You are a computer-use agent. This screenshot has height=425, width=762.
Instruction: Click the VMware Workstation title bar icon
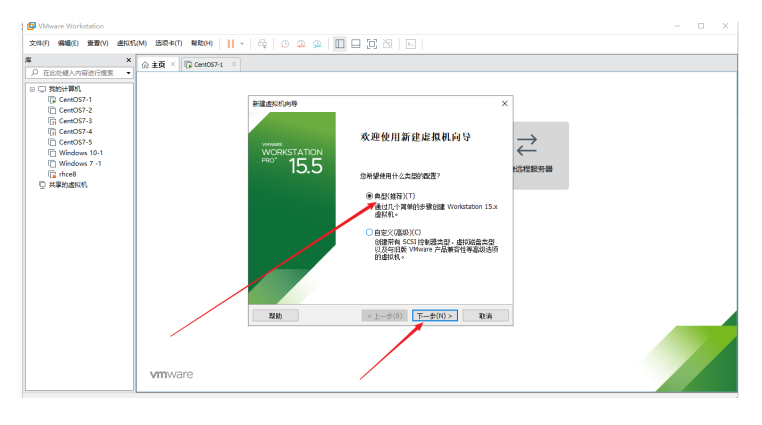(31, 26)
